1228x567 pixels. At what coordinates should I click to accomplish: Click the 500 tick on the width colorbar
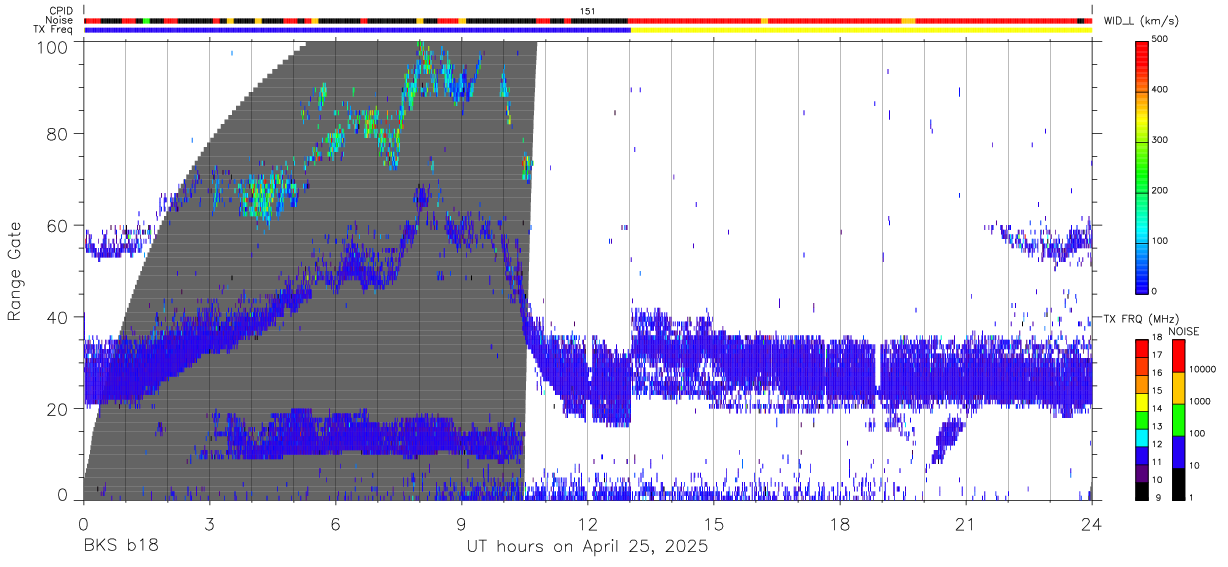pos(1160,40)
